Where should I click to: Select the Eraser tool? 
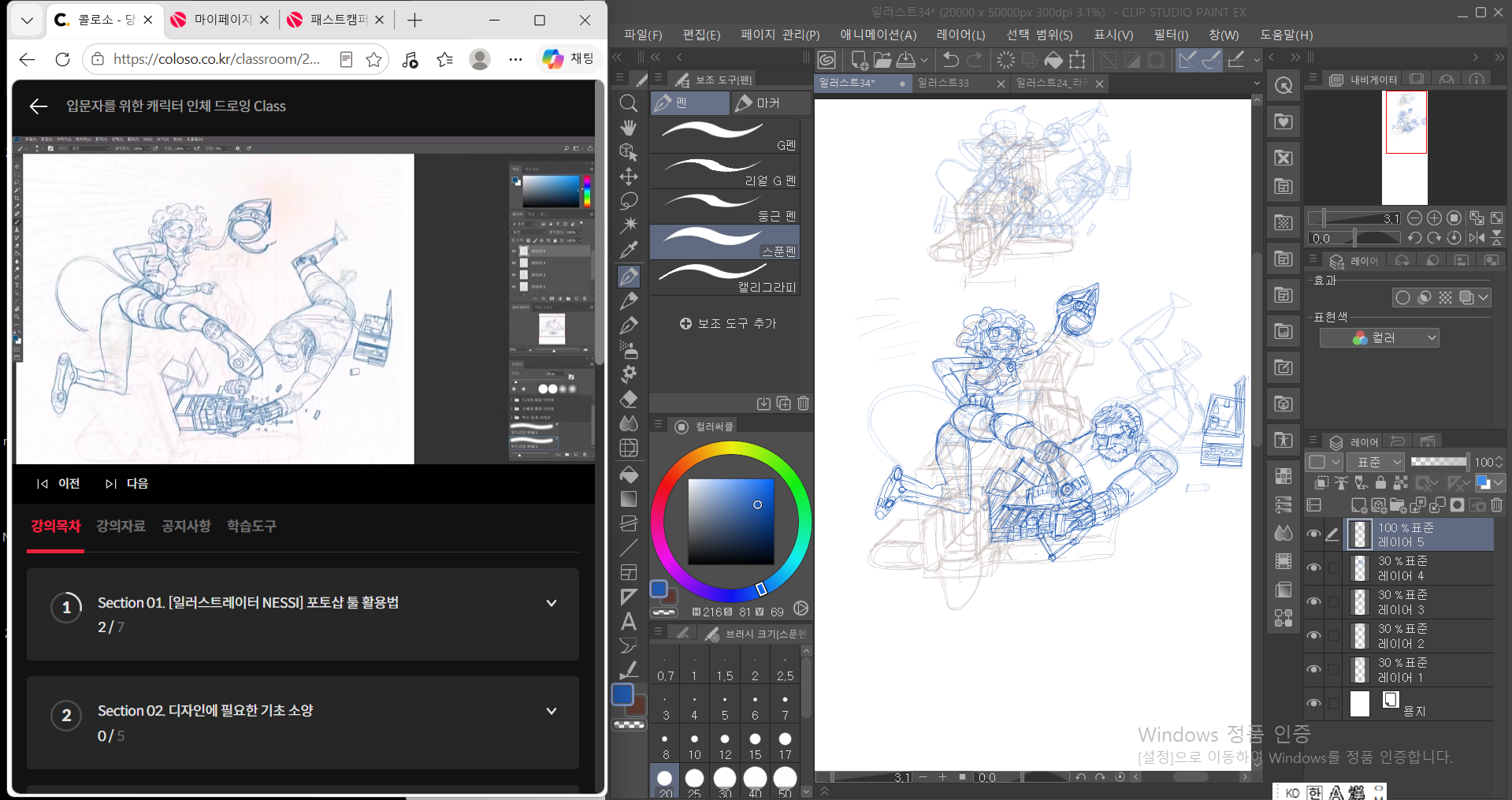point(628,399)
